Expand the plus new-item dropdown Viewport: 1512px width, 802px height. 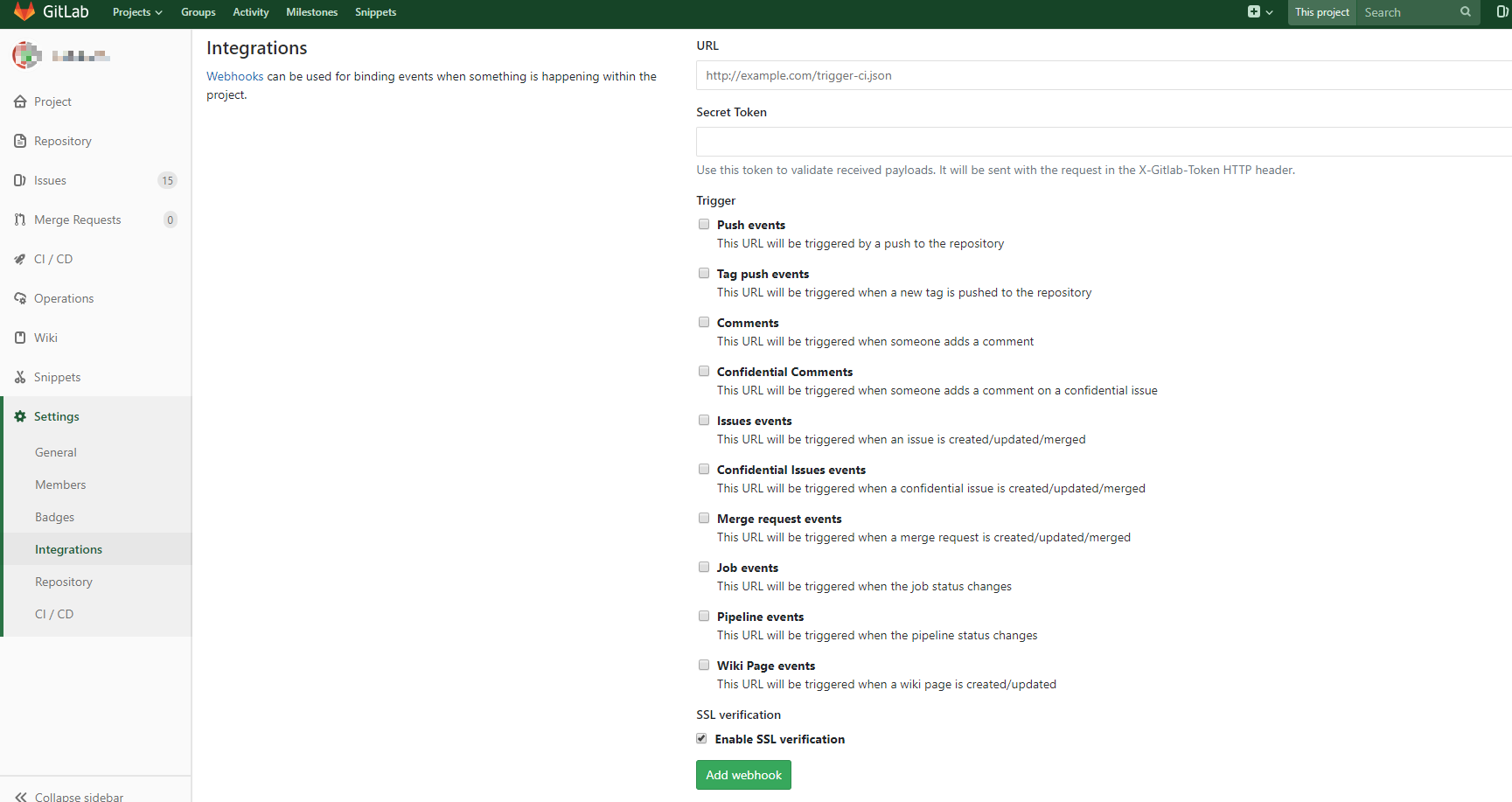coord(1259,12)
